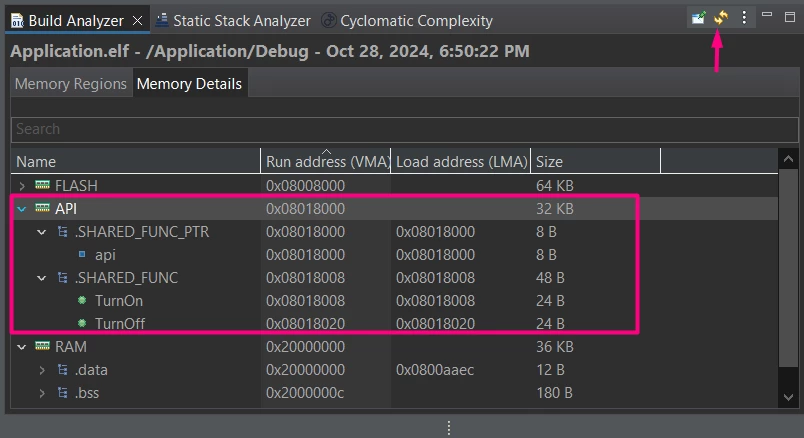Collapse the .SHARED_FUNC_PTR section

42,232
